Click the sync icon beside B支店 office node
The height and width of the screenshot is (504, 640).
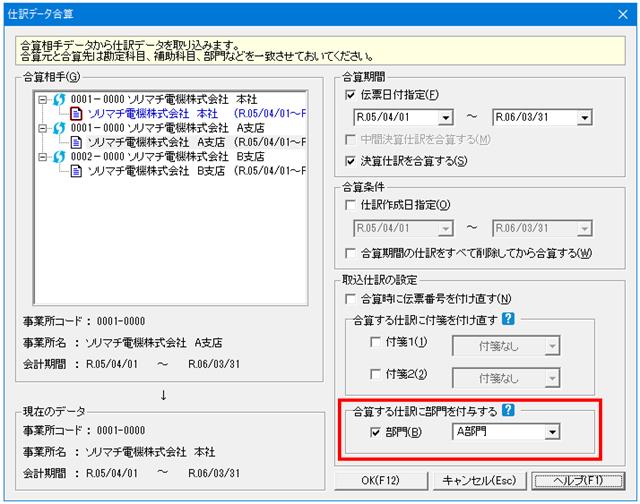pos(59,157)
